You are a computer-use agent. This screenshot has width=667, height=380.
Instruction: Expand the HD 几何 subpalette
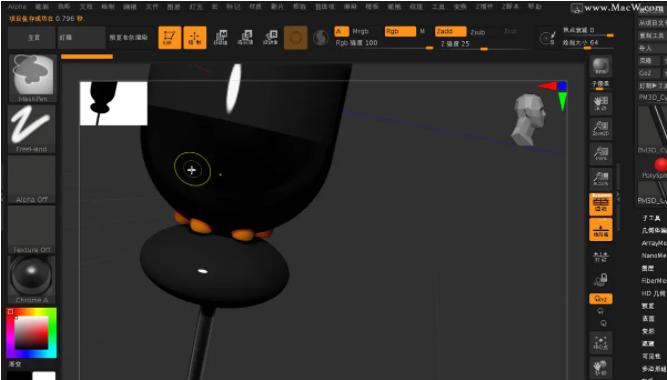point(653,294)
